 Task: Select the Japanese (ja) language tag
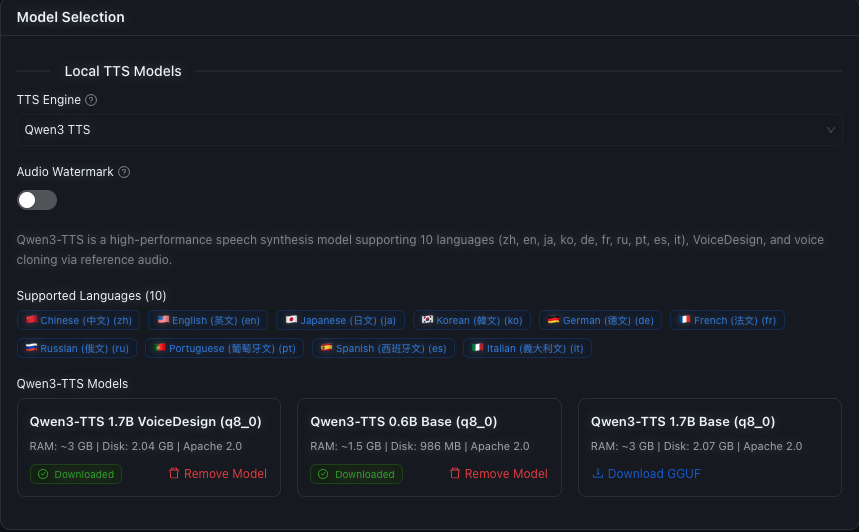click(x=340, y=320)
